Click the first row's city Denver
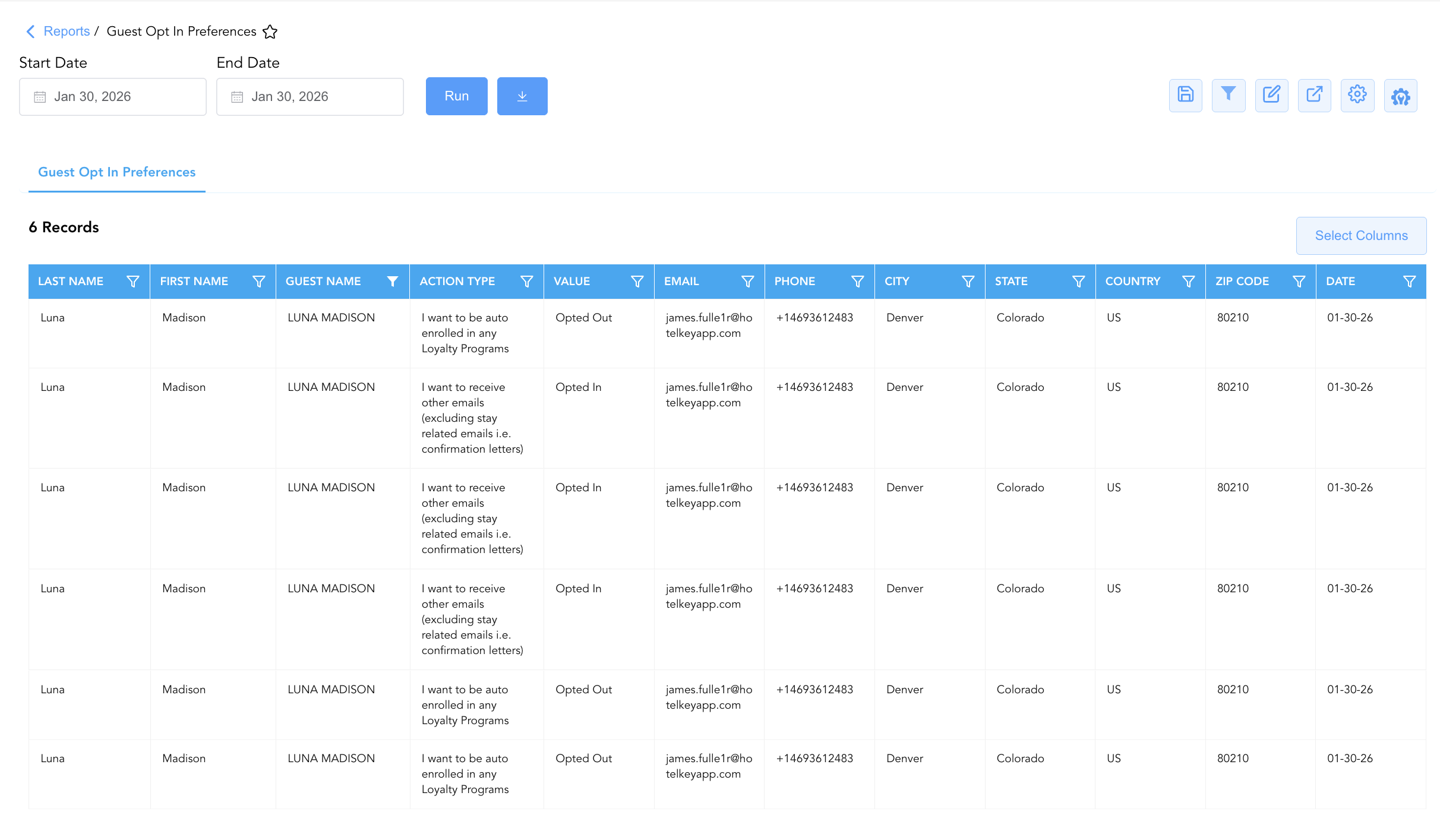The width and height of the screenshot is (1440, 840). click(x=905, y=318)
